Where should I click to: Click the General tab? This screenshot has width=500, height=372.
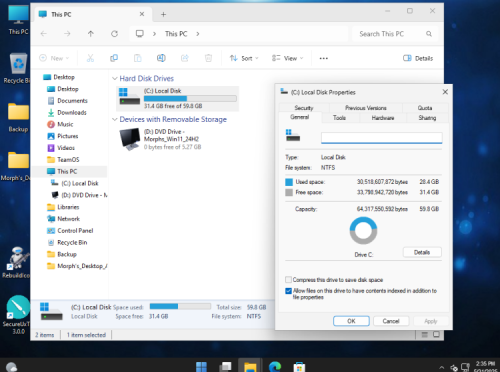300,117
